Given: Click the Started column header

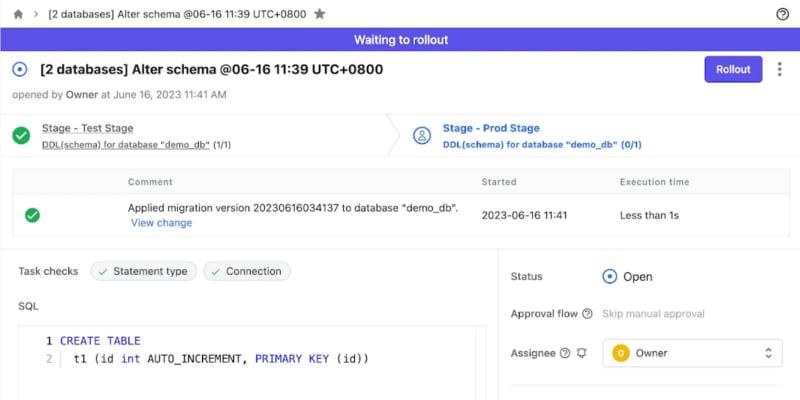Looking at the screenshot, I should (499, 182).
